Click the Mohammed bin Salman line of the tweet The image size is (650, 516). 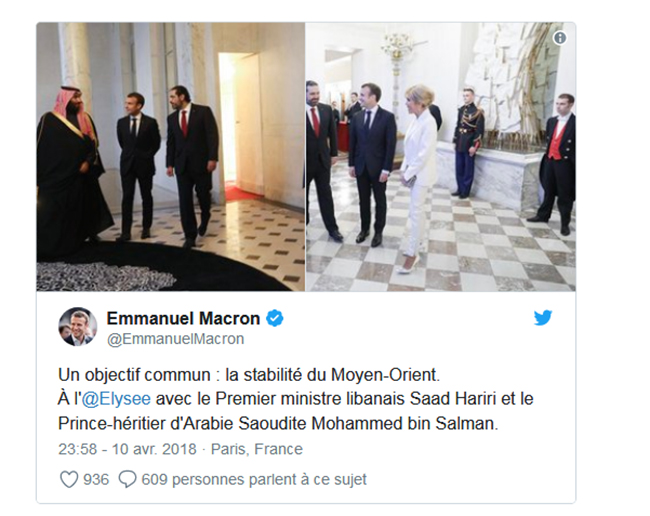pos(278,424)
